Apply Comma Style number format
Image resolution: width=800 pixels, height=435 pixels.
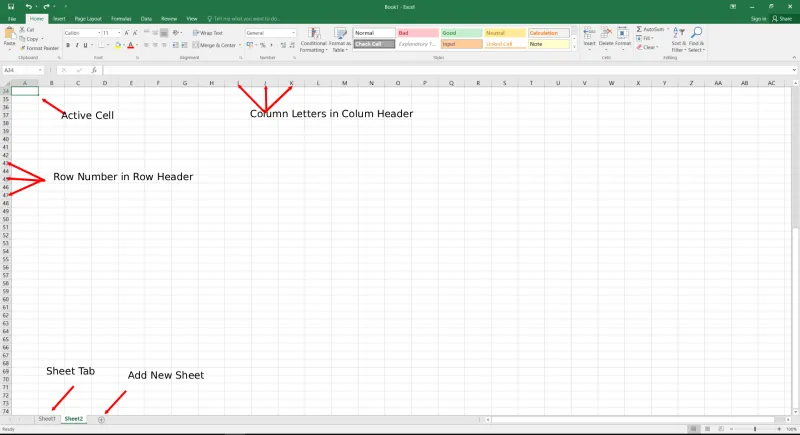click(x=271, y=45)
